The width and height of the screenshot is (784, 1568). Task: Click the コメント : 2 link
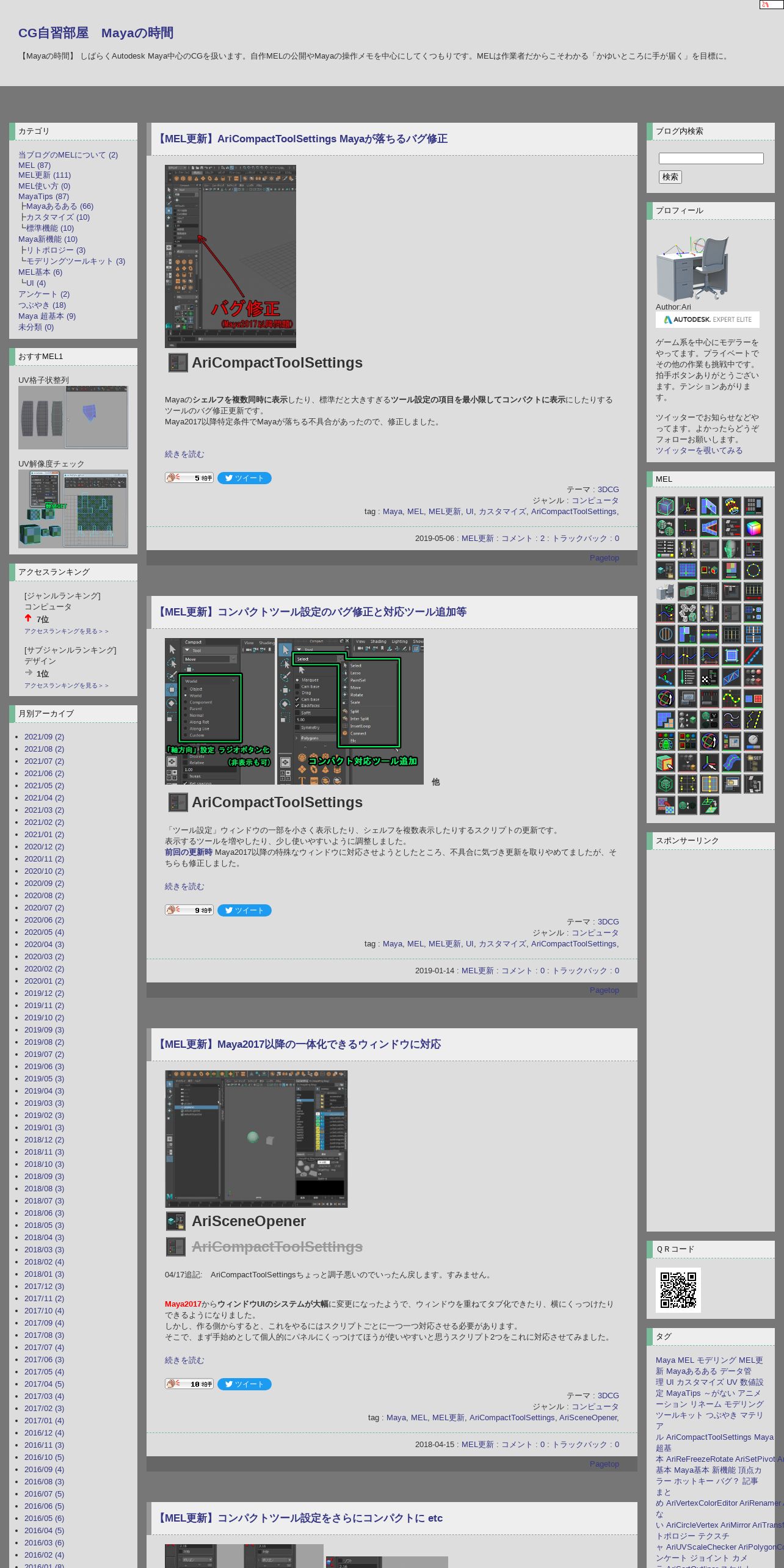523,538
